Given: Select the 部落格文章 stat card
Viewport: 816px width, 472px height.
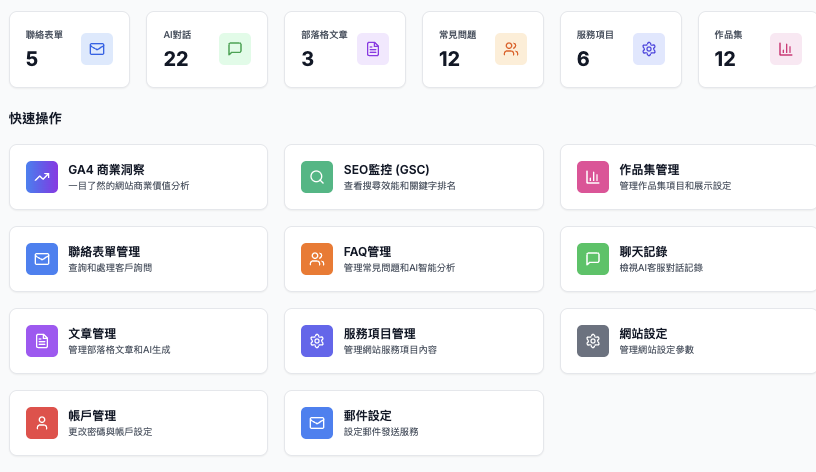Looking at the screenshot, I should click(344, 49).
